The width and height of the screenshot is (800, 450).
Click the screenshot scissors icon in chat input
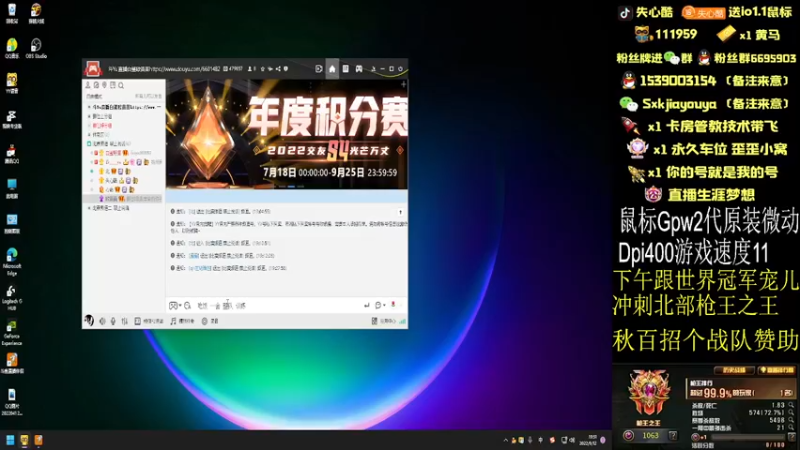(x=188, y=306)
